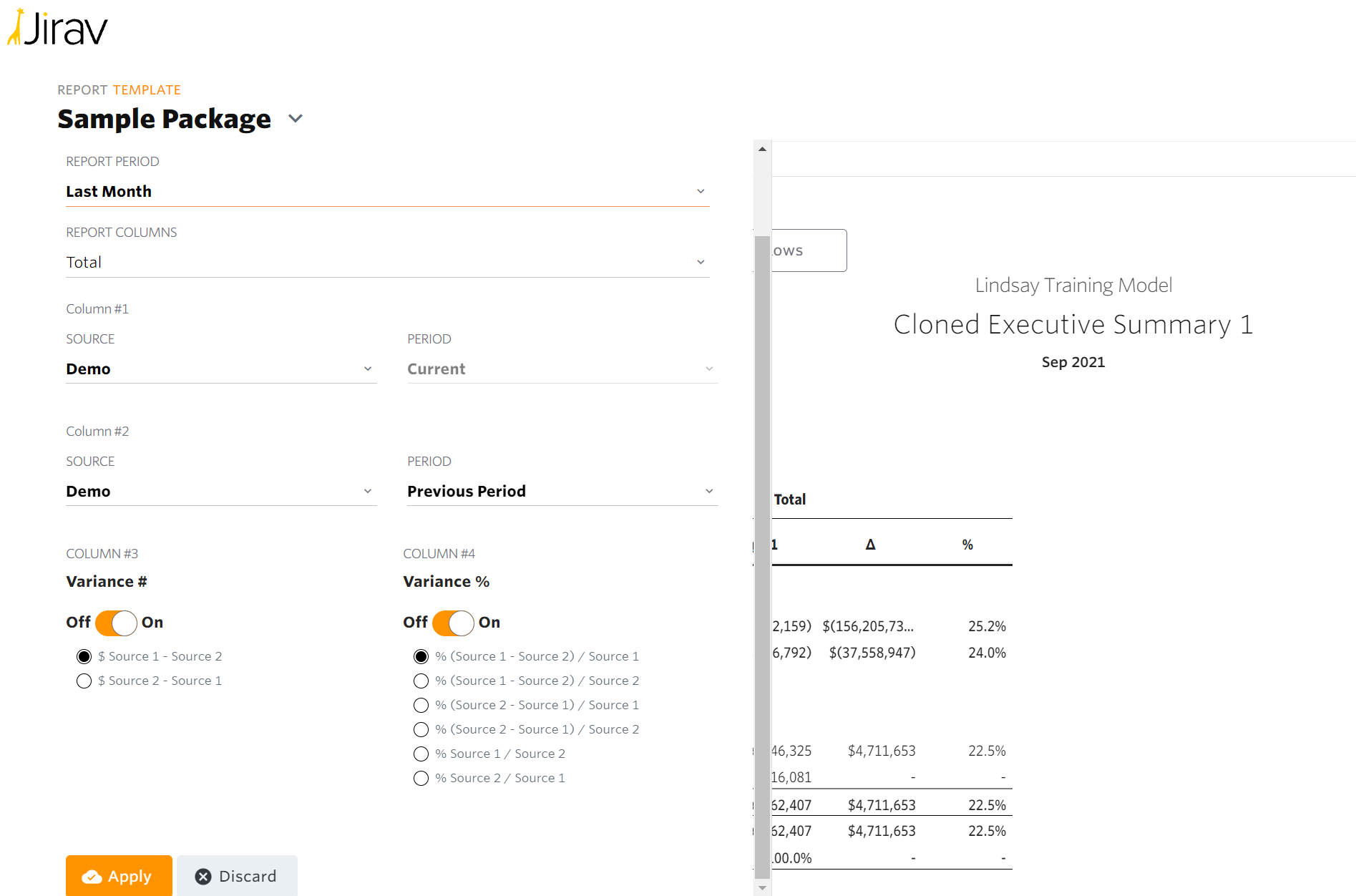The image size is (1356, 896).
Task: Toggle the Variance # switch
Action: tap(116, 623)
